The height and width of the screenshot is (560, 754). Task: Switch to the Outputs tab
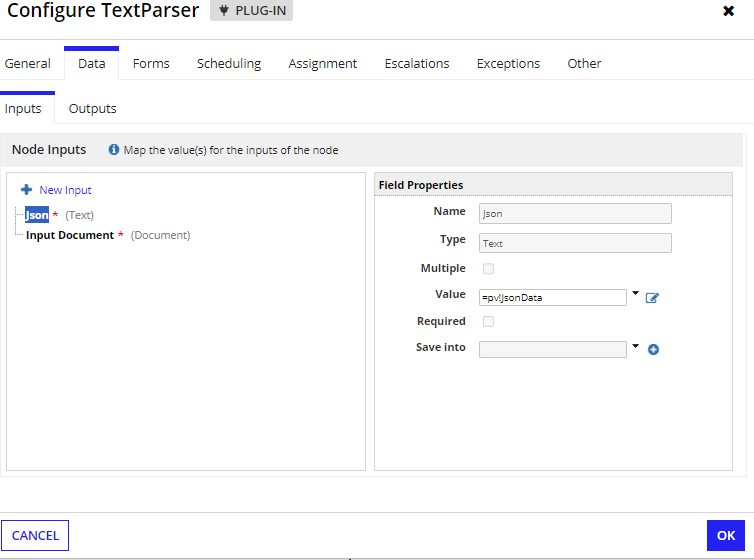[x=92, y=109]
